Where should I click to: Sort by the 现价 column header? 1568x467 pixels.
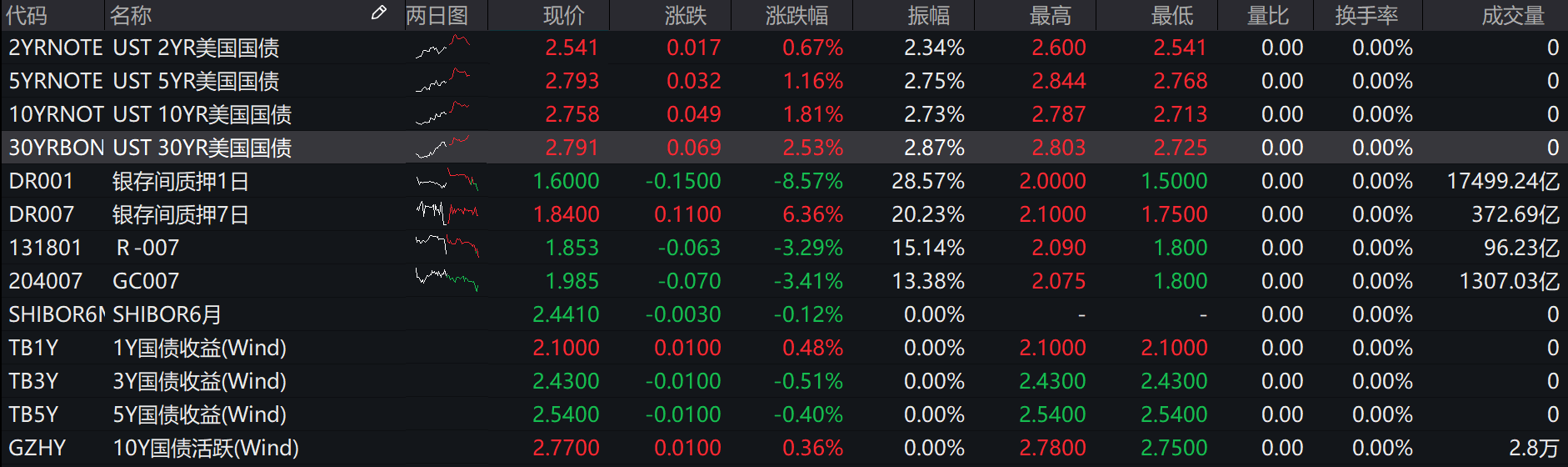point(564,15)
